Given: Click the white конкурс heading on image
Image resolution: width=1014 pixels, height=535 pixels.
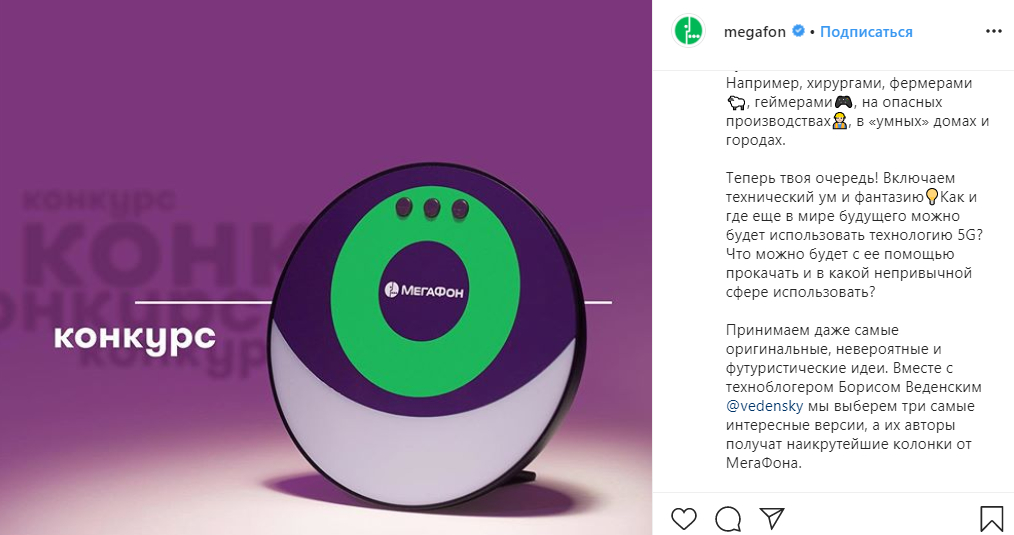Looking at the screenshot, I should [135, 338].
